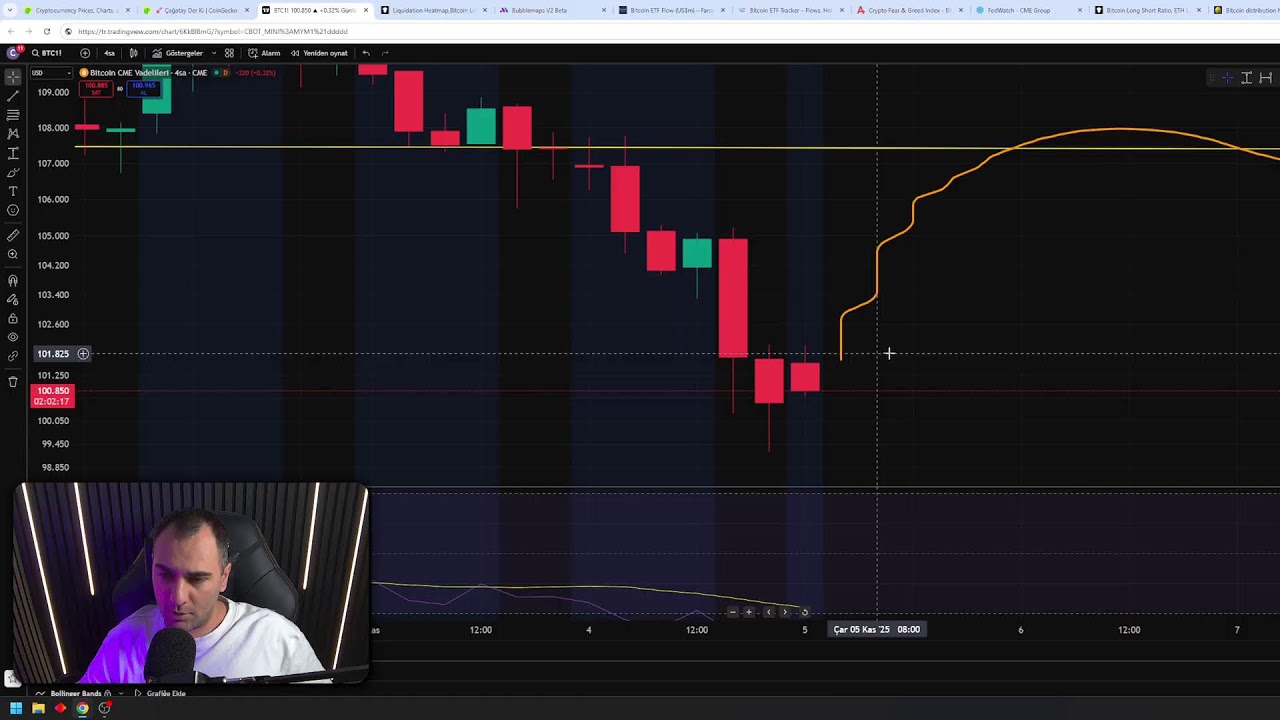Open the BTC1! symbol search
This screenshot has width=1280, height=720.
(x=46, y=53)
